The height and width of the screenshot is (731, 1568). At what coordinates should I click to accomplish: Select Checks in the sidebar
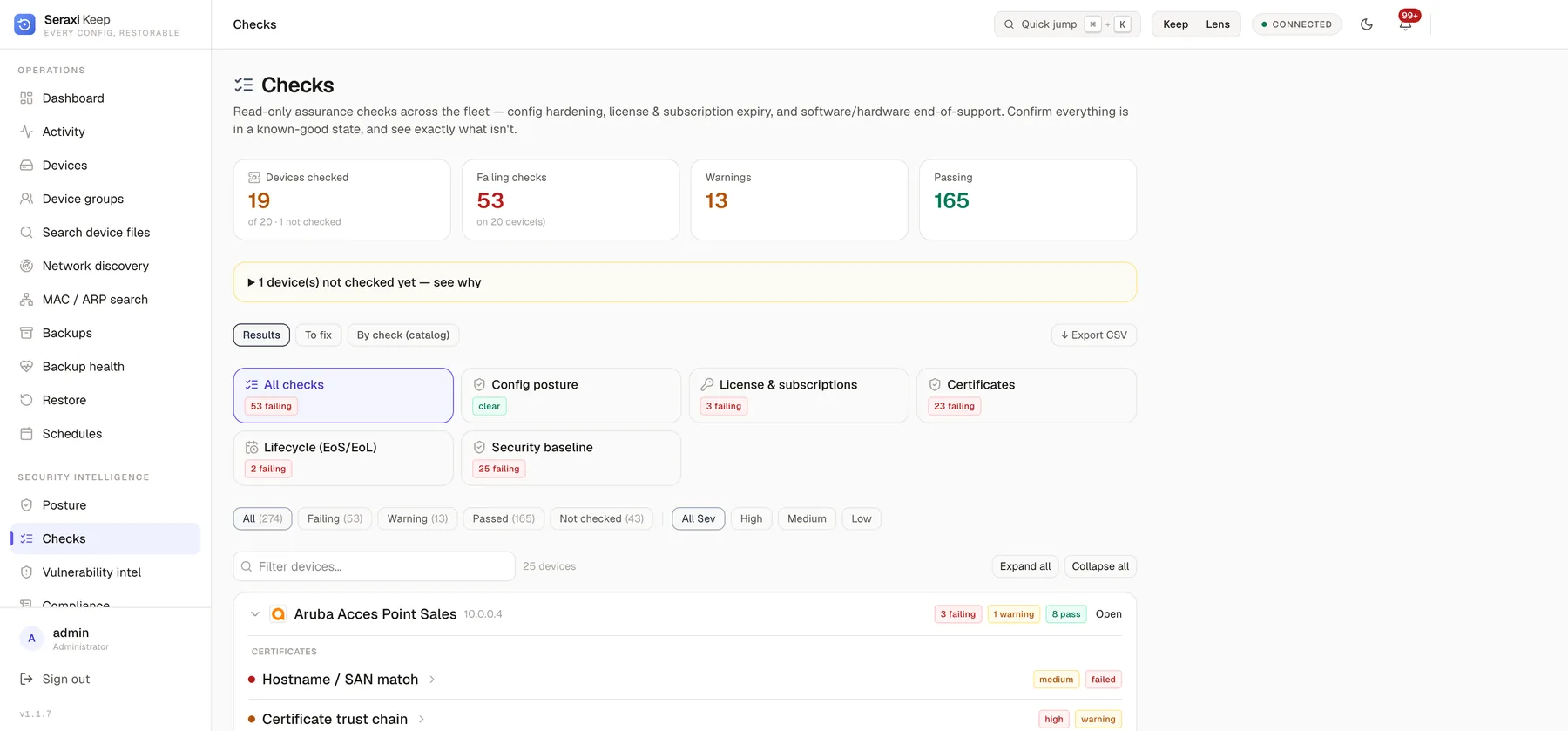pyautogui.click(x=105, y=538)
